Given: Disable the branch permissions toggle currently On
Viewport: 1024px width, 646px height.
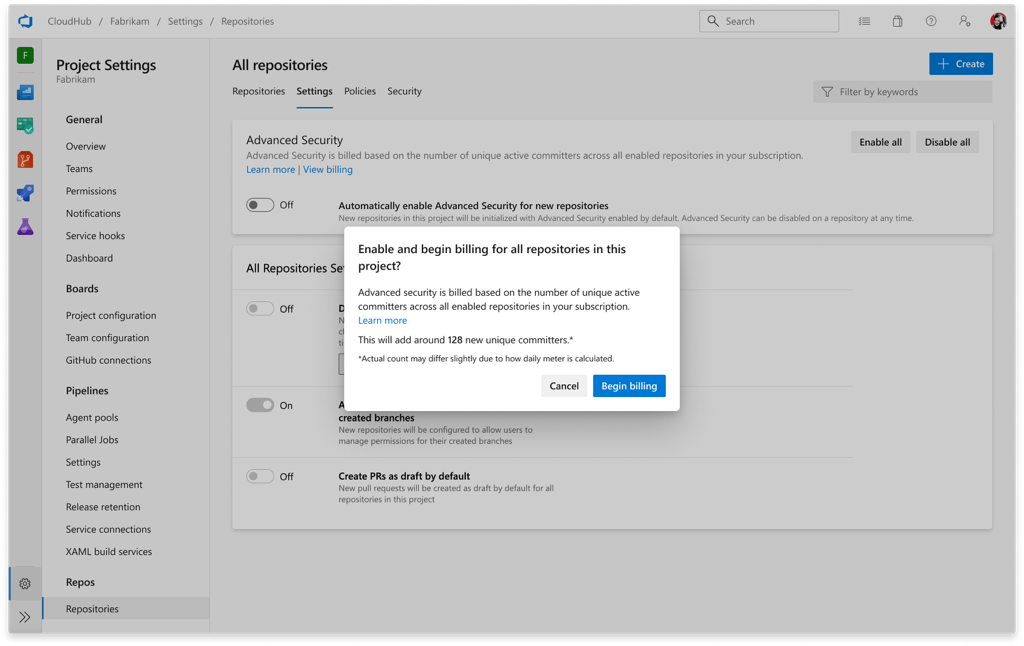Looking at the screenshot, I should point(260,405).
